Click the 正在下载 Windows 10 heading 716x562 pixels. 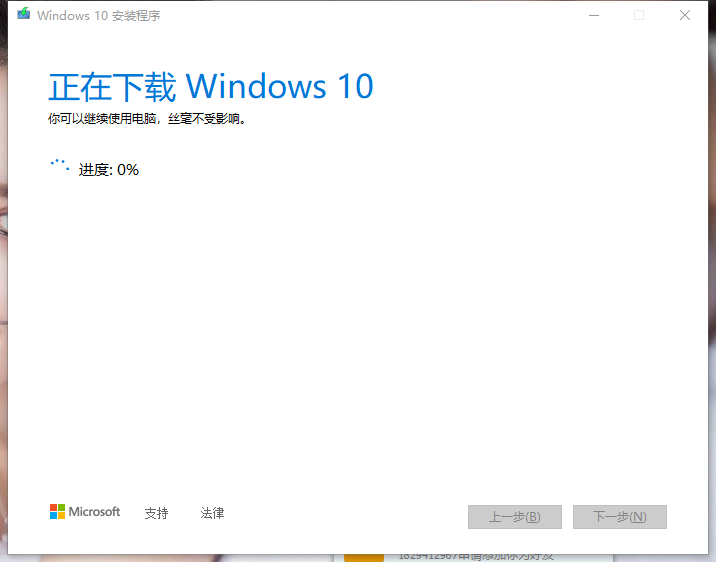point(211,86)
